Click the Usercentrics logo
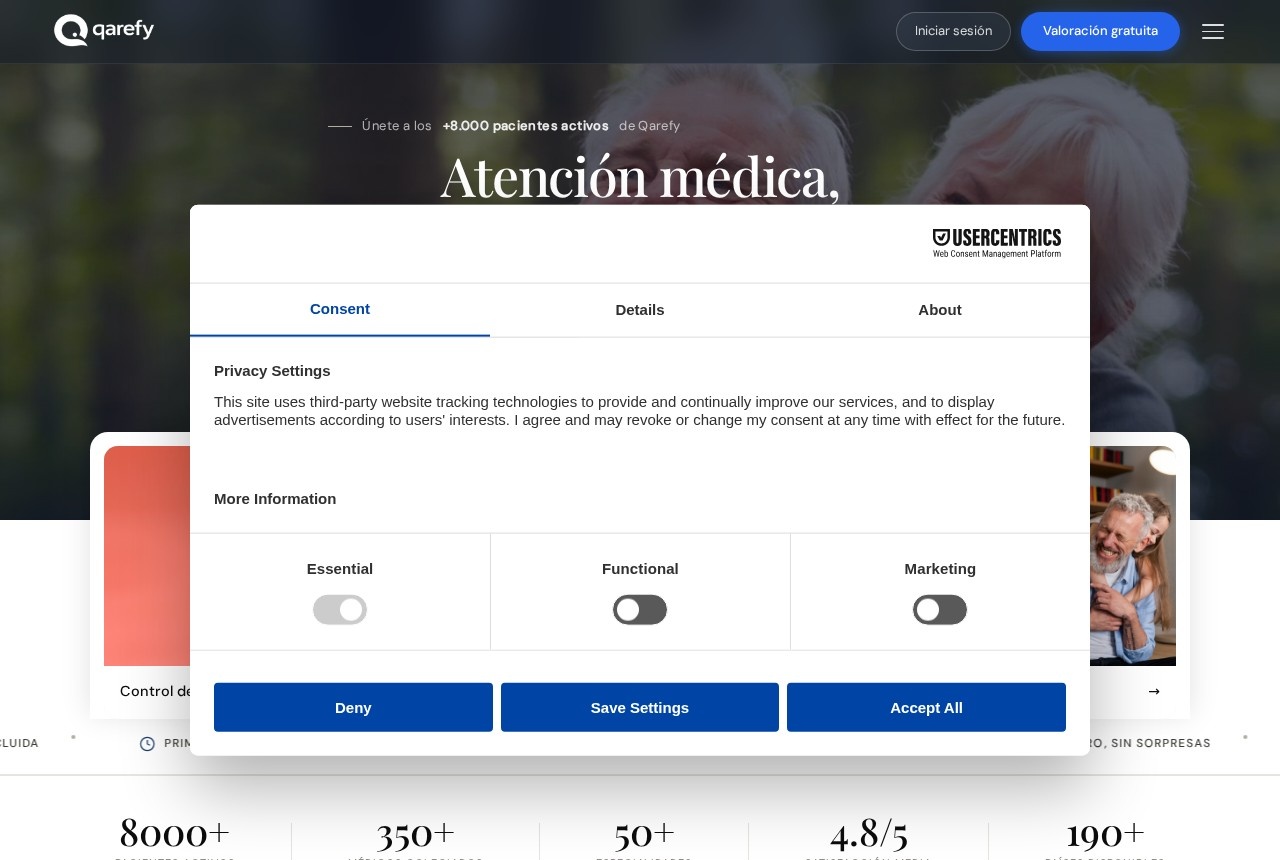 (x=997, y=243)
